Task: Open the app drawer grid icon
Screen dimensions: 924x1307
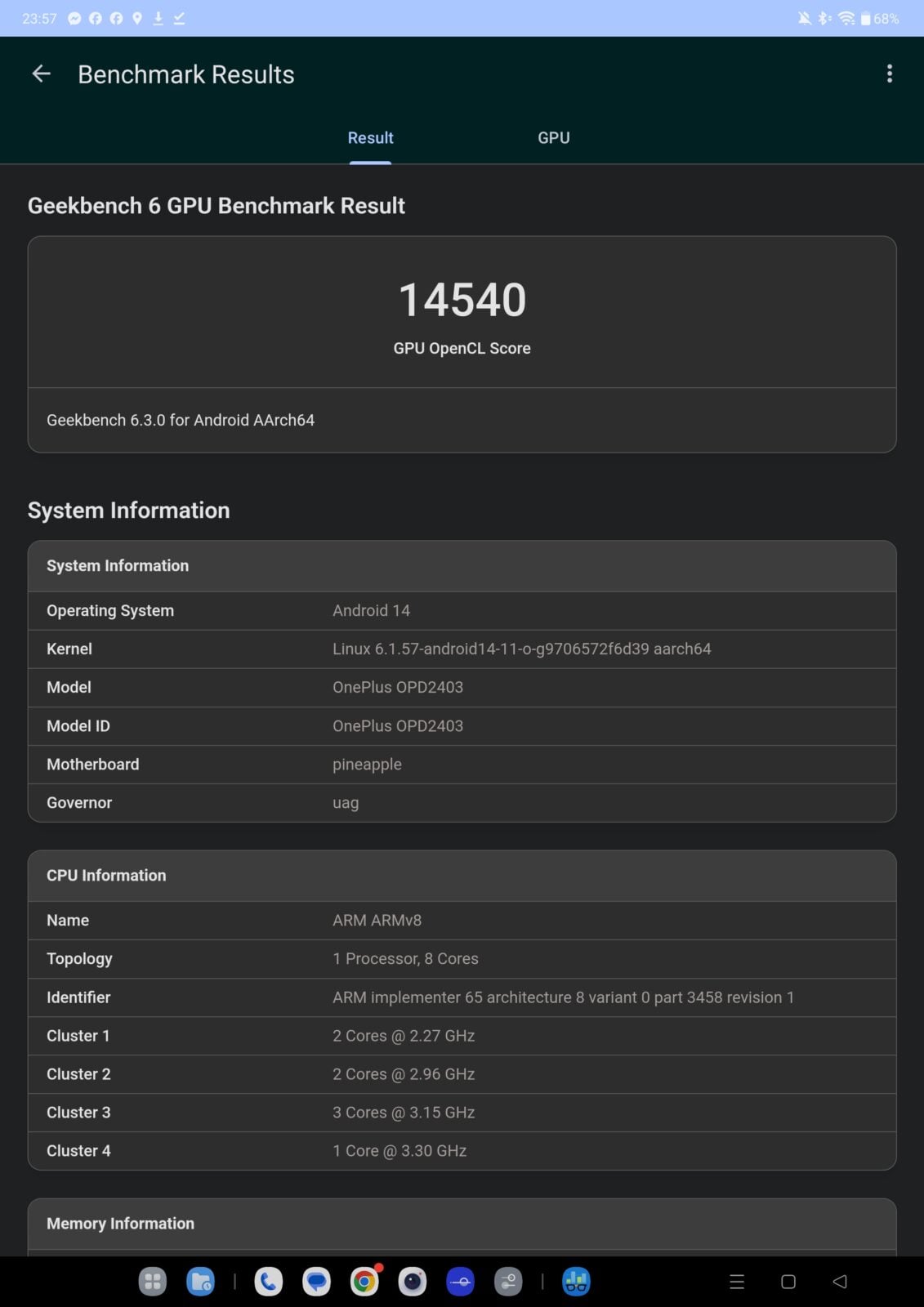Action: [x=153, y=1282]
